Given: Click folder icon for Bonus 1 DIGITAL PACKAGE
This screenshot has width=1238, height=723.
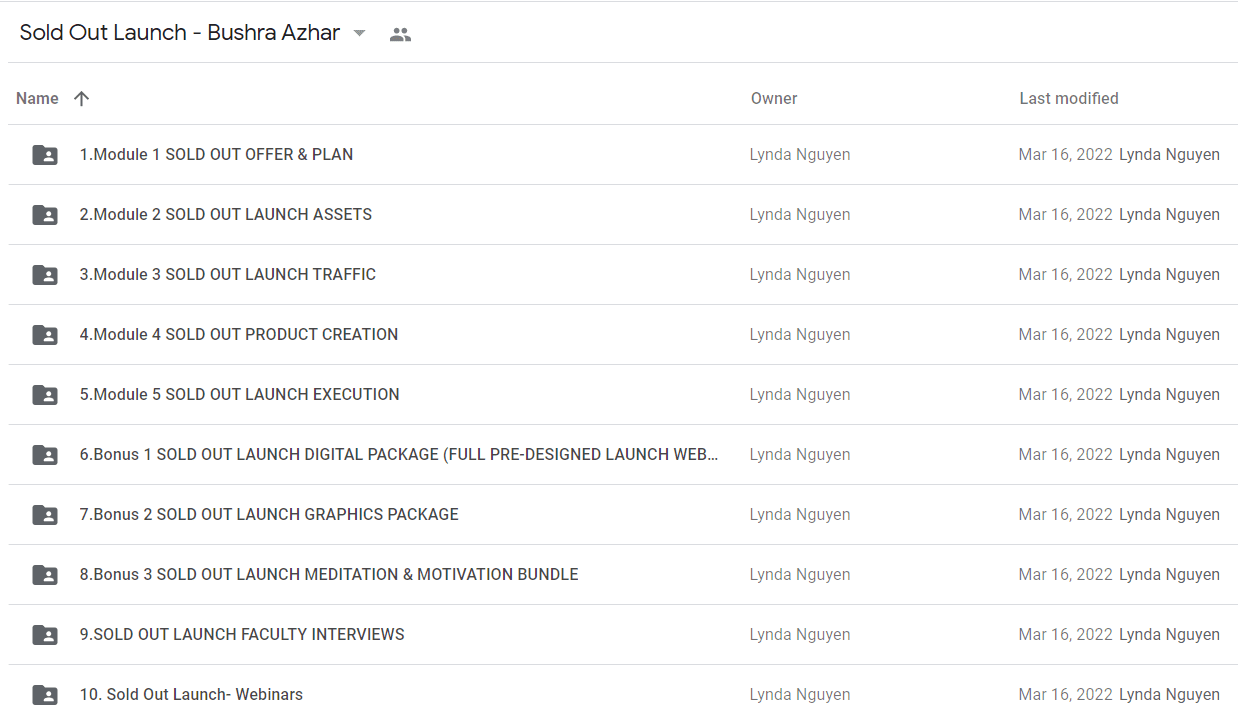Looking at the screenshot, I should pyautogui.click(x=45, y=455).
